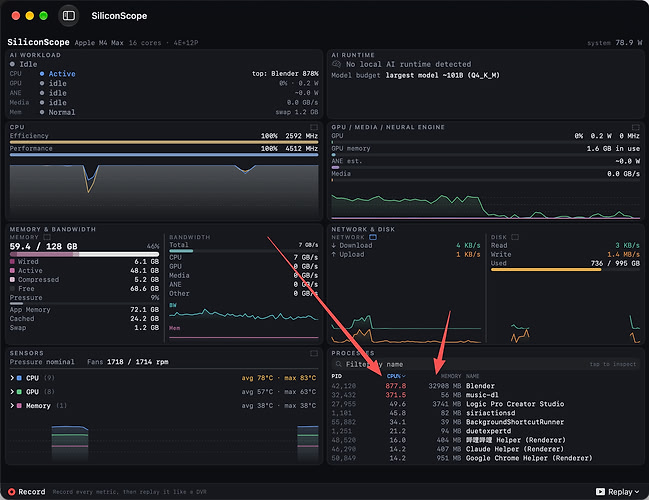Toggle the sidebar panel button
The image size is (649, 500).
69,16
